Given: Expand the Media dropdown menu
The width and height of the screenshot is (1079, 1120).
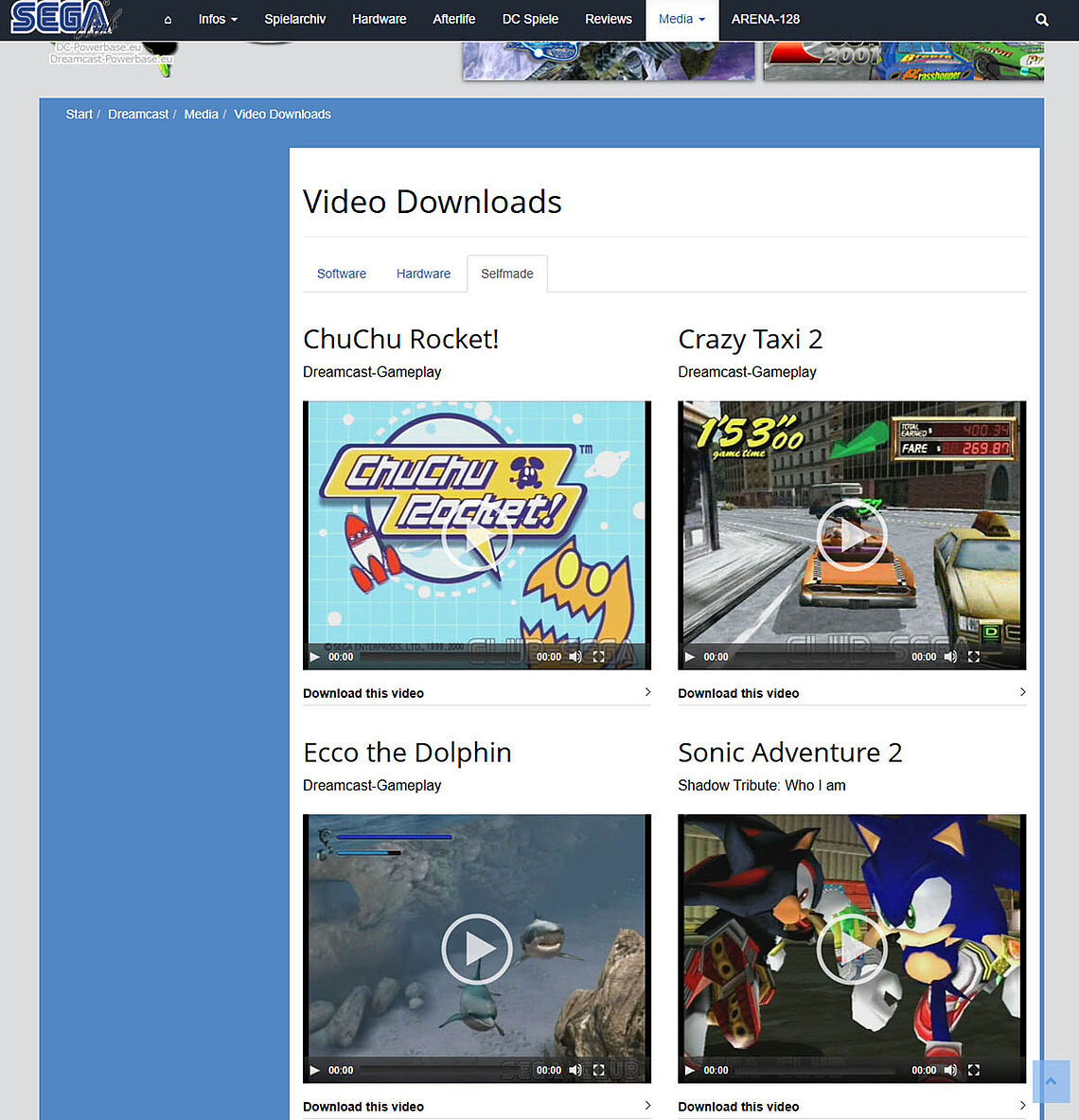Looking at the screenshot, I should coord(682,19).
